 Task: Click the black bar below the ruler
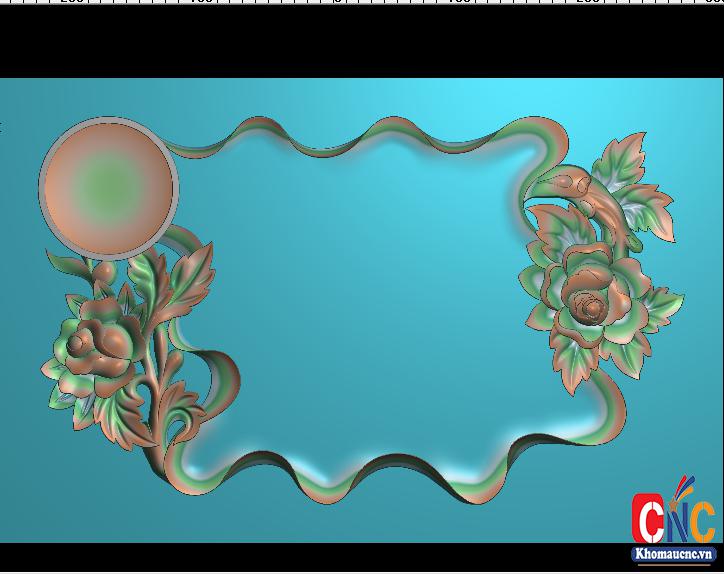(362, 42)
